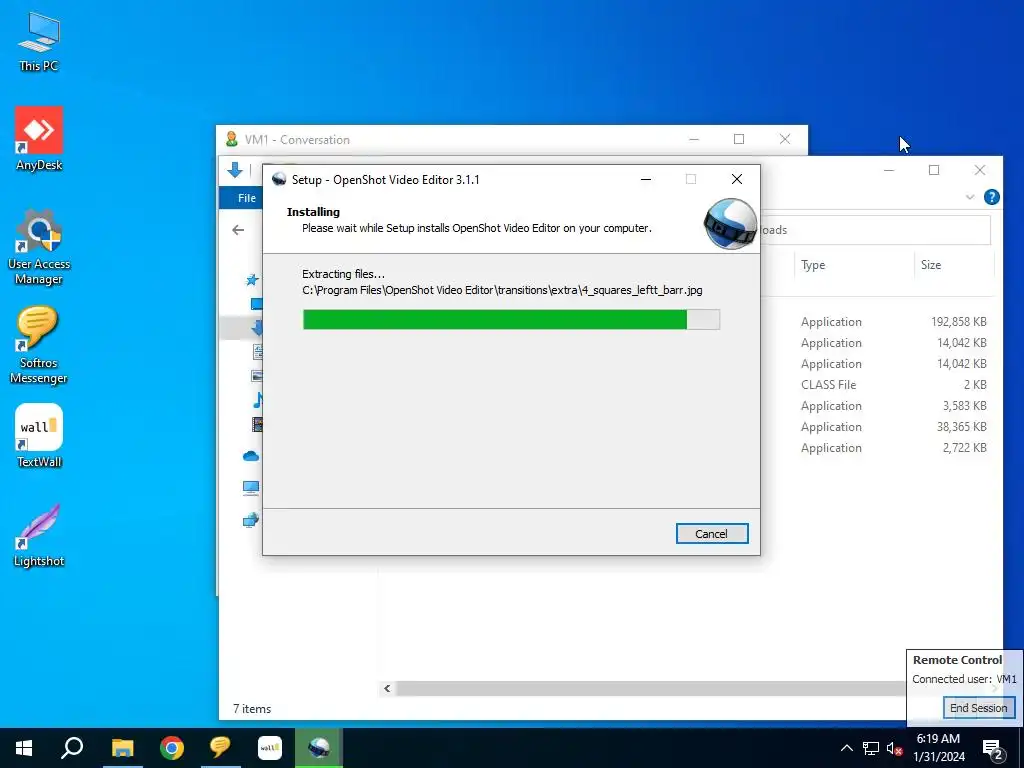Click Explorer help question mark icon

pos(991,197)
